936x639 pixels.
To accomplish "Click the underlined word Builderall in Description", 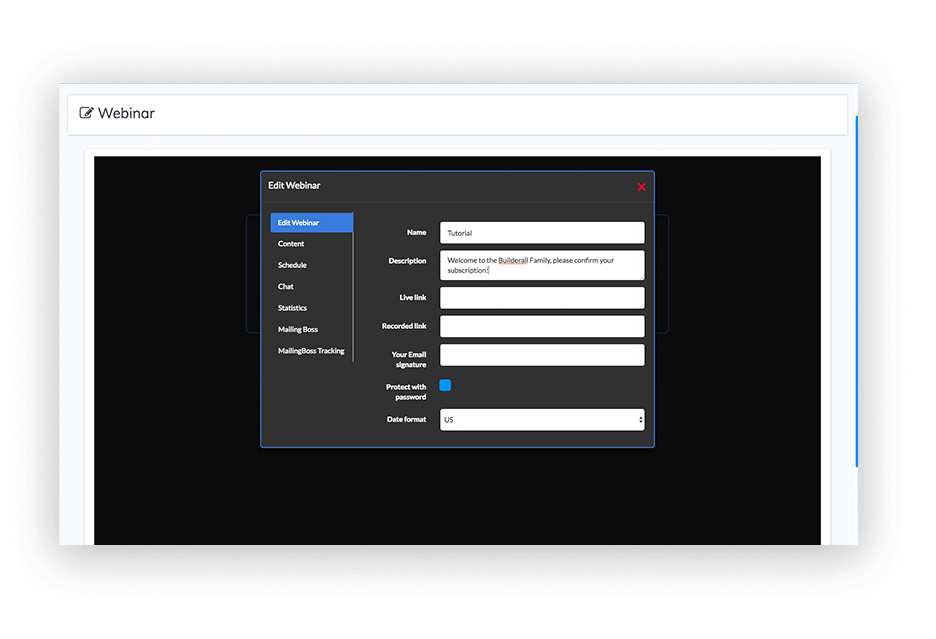I will point(513,261).
